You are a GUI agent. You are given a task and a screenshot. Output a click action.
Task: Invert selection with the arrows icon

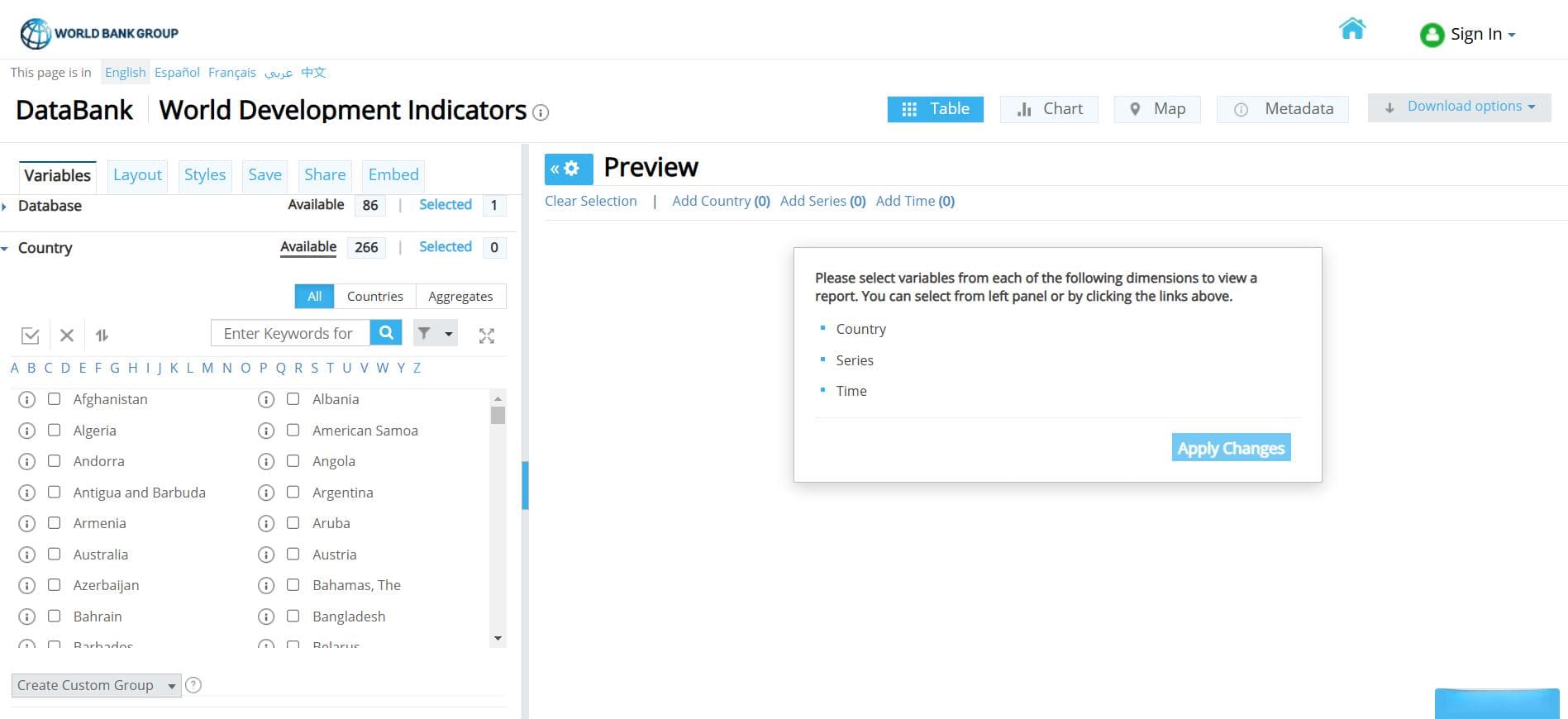coord(102,336)
